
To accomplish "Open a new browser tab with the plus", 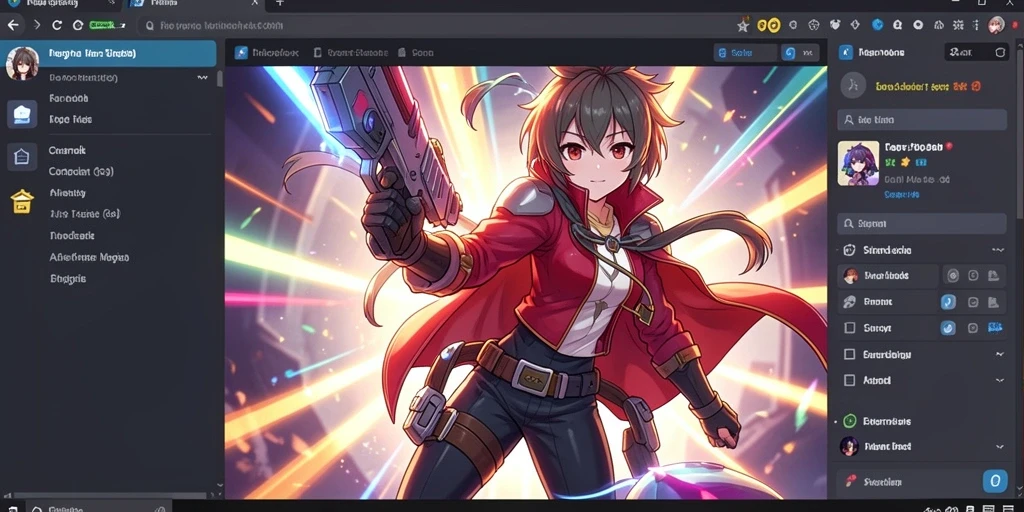I will [280, 3].
